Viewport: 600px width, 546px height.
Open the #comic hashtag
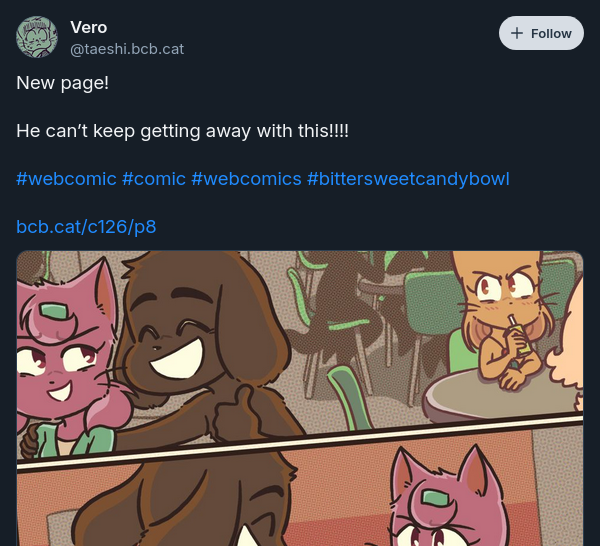[x=154, y=179]
